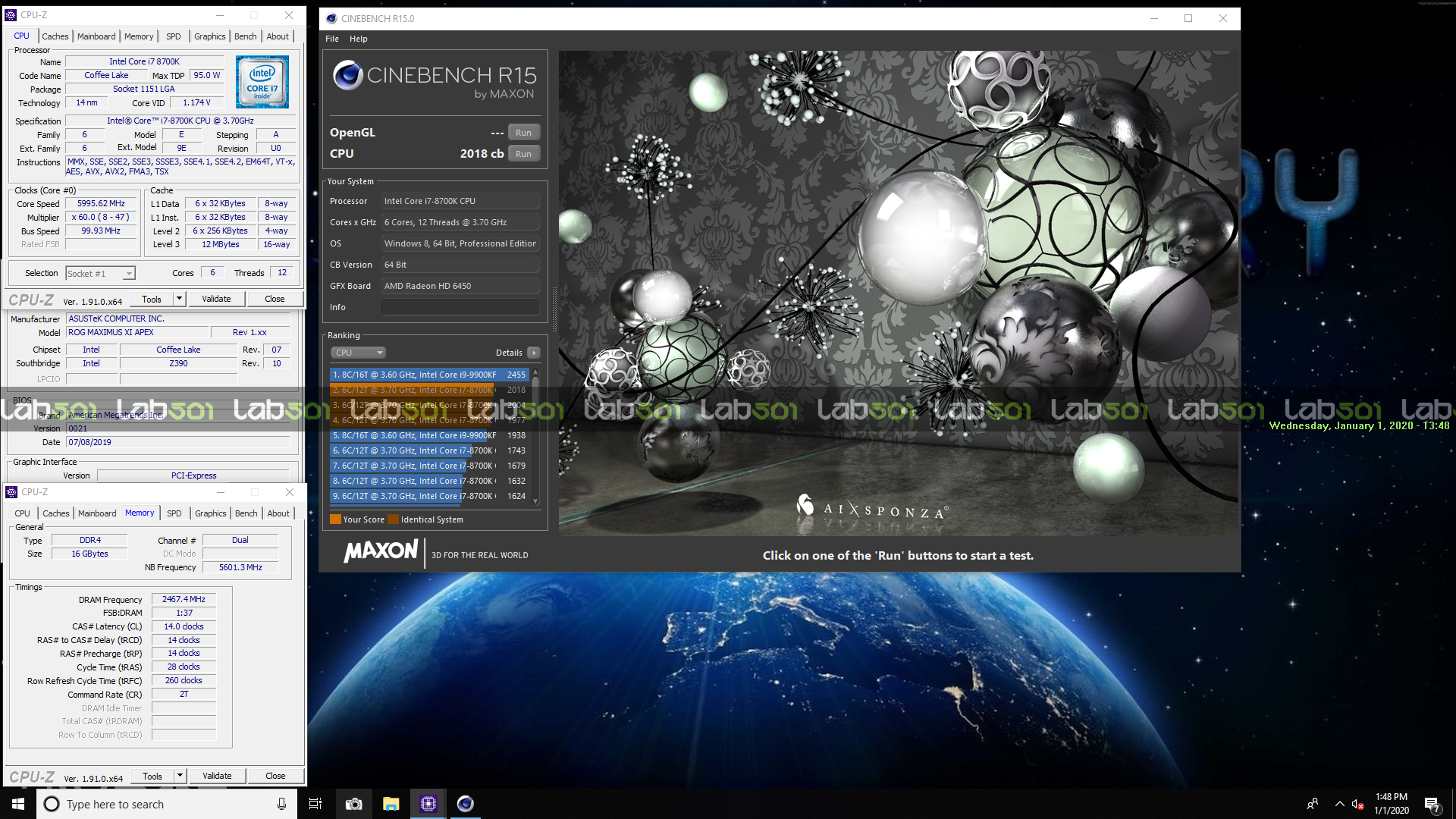Click the Details label in Ranking

(x=509, y=353)
